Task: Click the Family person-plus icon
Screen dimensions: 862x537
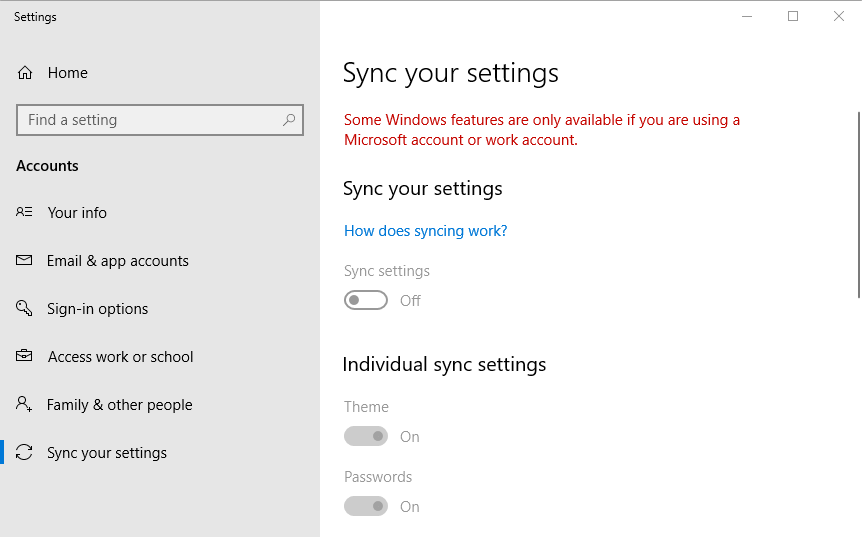Action: point(25,404)
